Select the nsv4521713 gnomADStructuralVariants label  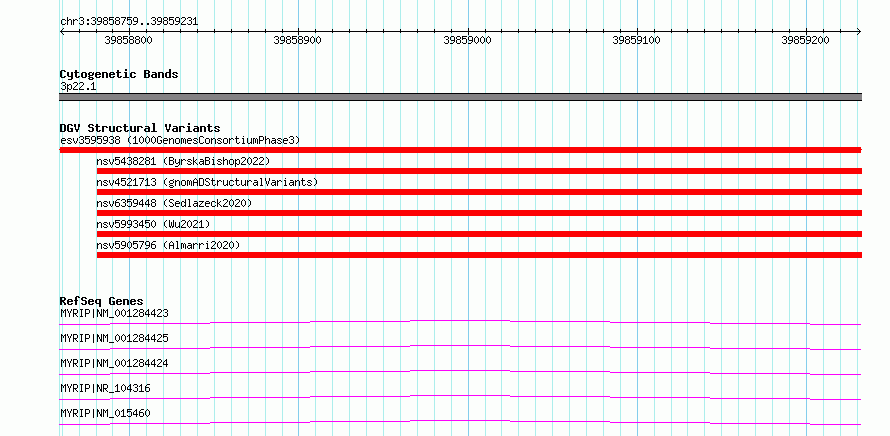[207, 182]
